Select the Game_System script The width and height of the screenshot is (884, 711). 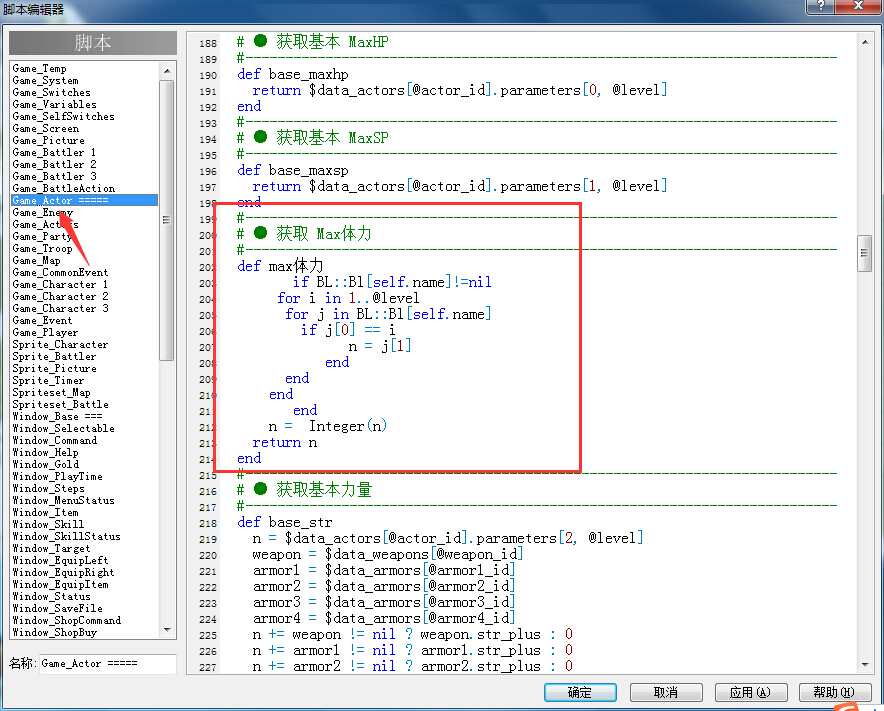pyautogui.click(x=46, y=81)
